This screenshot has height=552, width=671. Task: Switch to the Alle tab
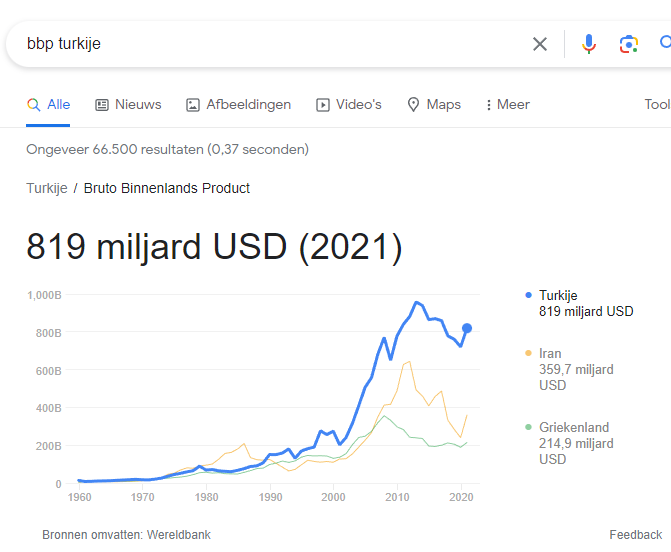pos(48,104)
